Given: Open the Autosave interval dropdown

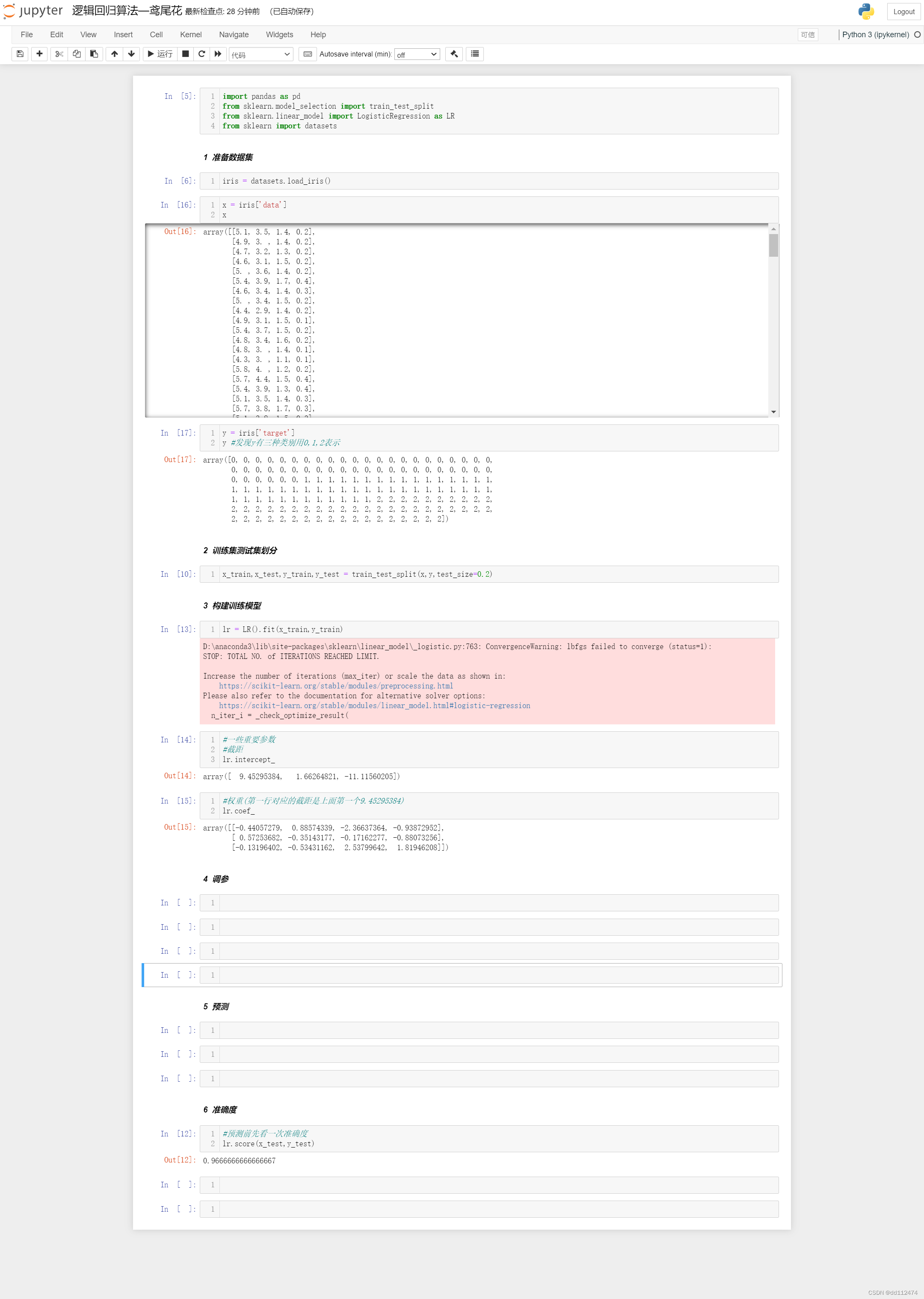Looking at the screenshot, I should [417, 55].
